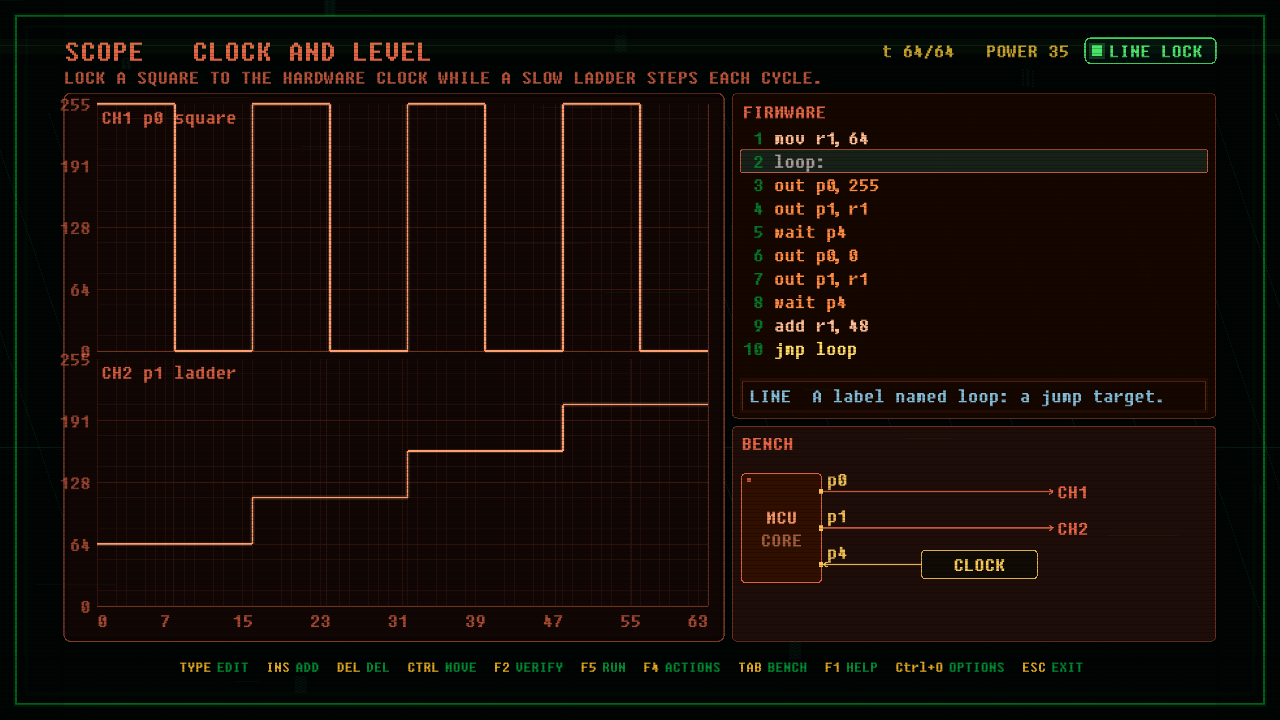Click the MCU CORE block
The image size is (1280, 720).
pos(781,528)
